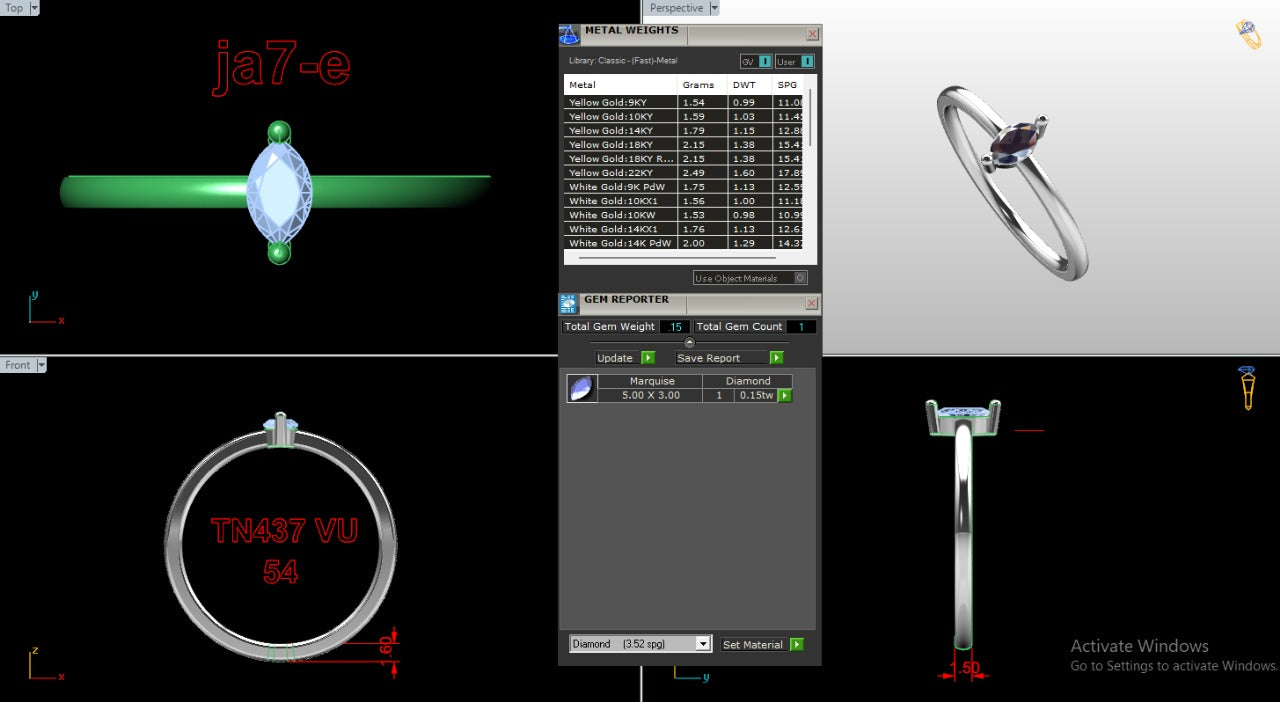Select the Yellow Gold:22KY row
Image resolution: width=1280 pixels, height=702 pixels.
(x=685, y=172)
